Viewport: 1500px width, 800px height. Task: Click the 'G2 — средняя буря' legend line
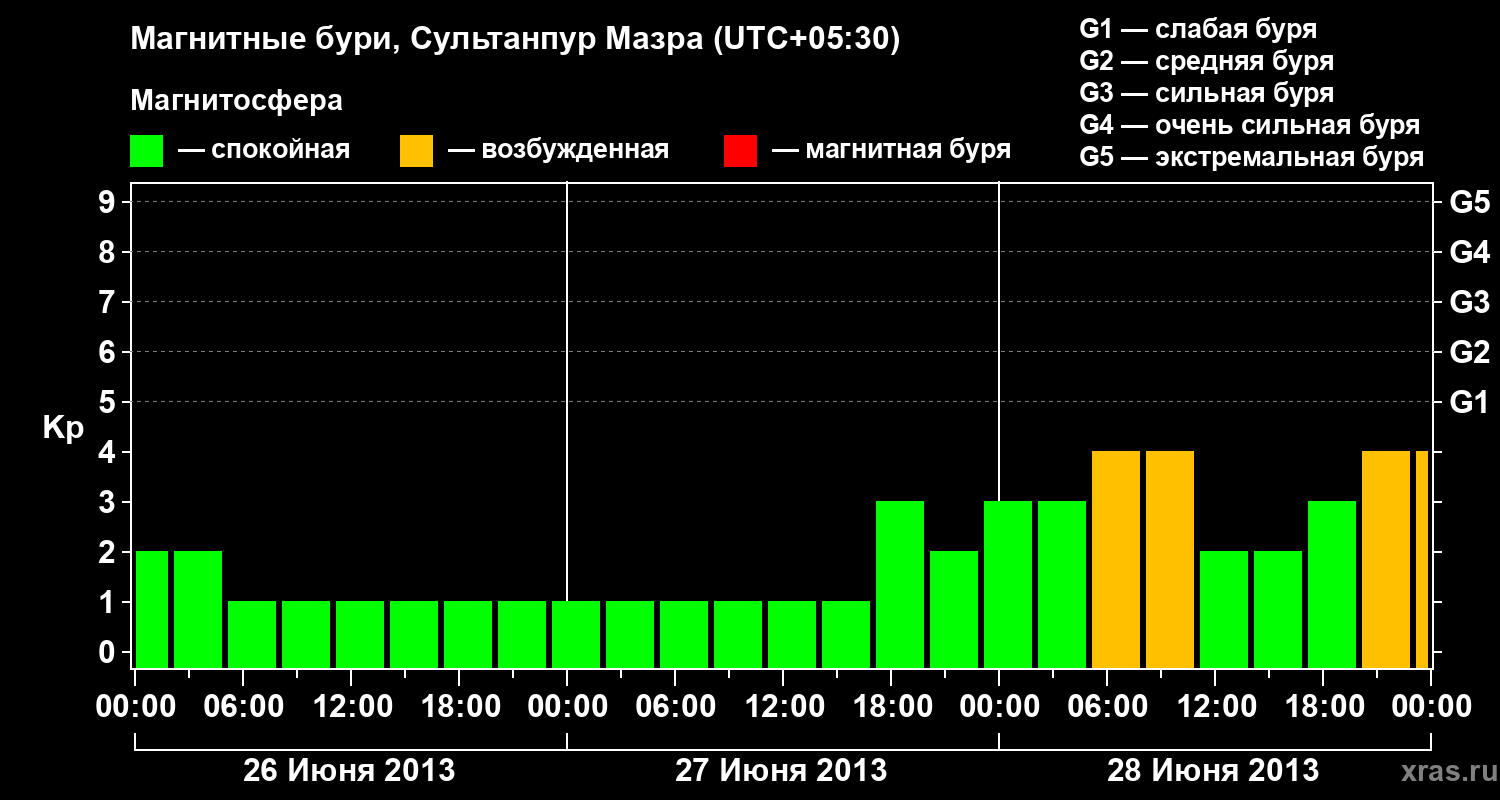[x=1206, y=61]
